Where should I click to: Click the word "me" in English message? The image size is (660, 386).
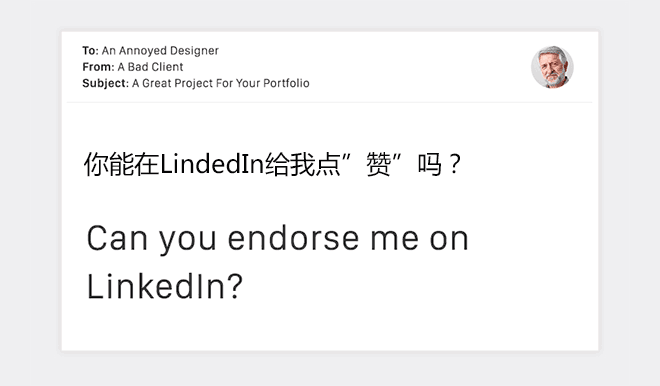tap(394, 240)
